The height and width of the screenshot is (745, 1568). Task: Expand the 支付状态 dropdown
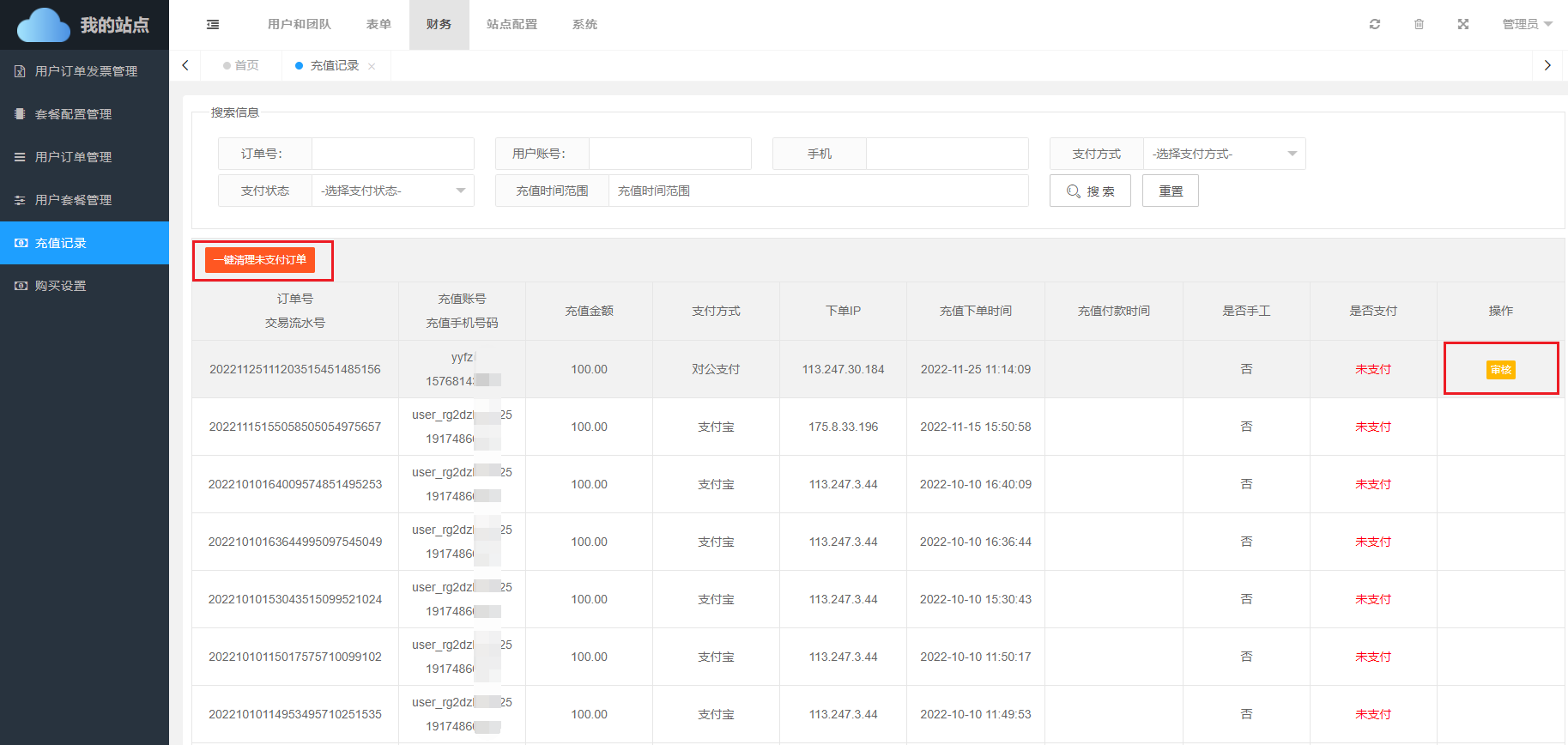[392, 191]
